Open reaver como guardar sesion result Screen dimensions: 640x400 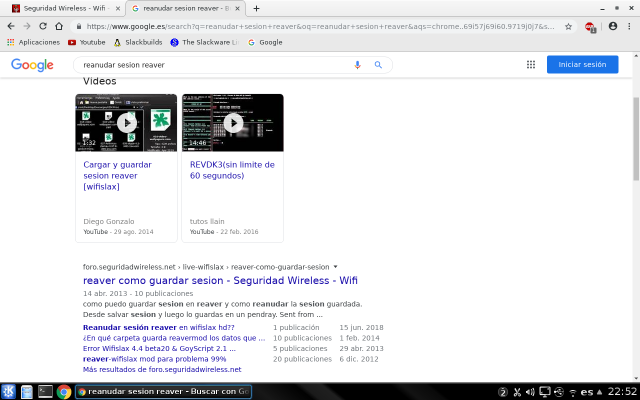pyautogui.click(x=220, y=280)
